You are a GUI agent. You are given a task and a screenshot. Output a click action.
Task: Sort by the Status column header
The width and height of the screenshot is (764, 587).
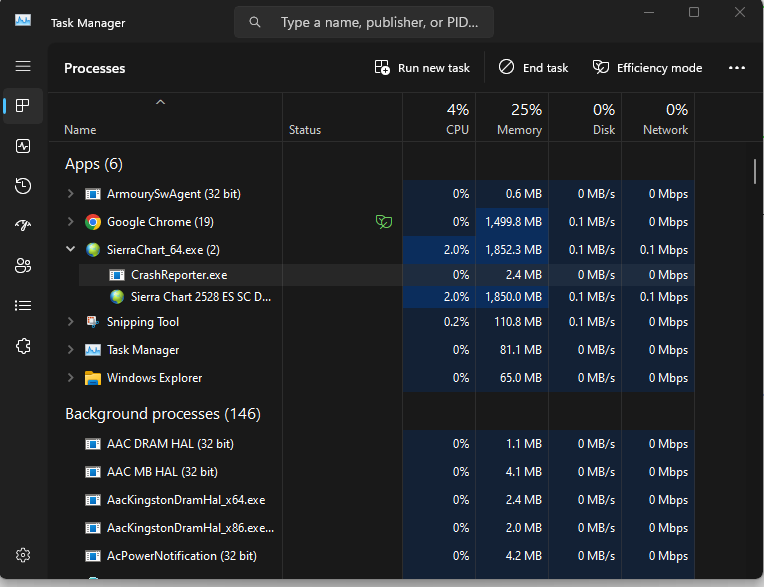[x=343, y=117]
